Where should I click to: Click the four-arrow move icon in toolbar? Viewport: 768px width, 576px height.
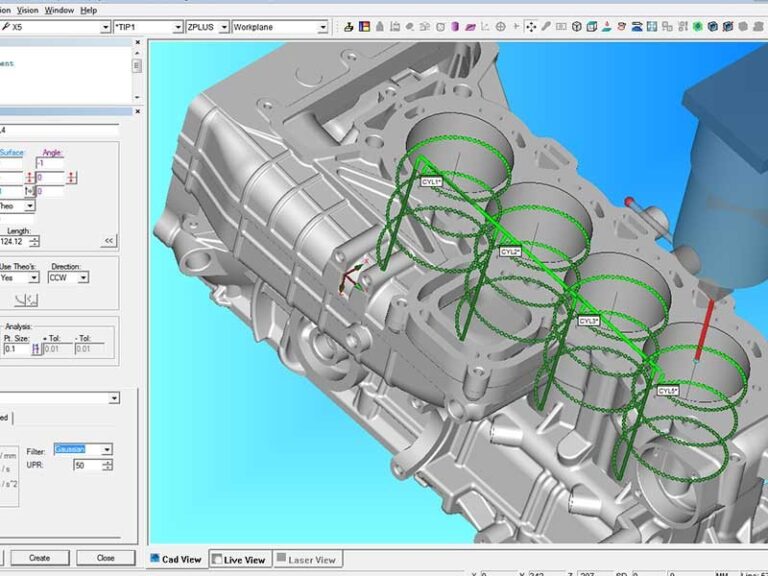click(530, 27)
